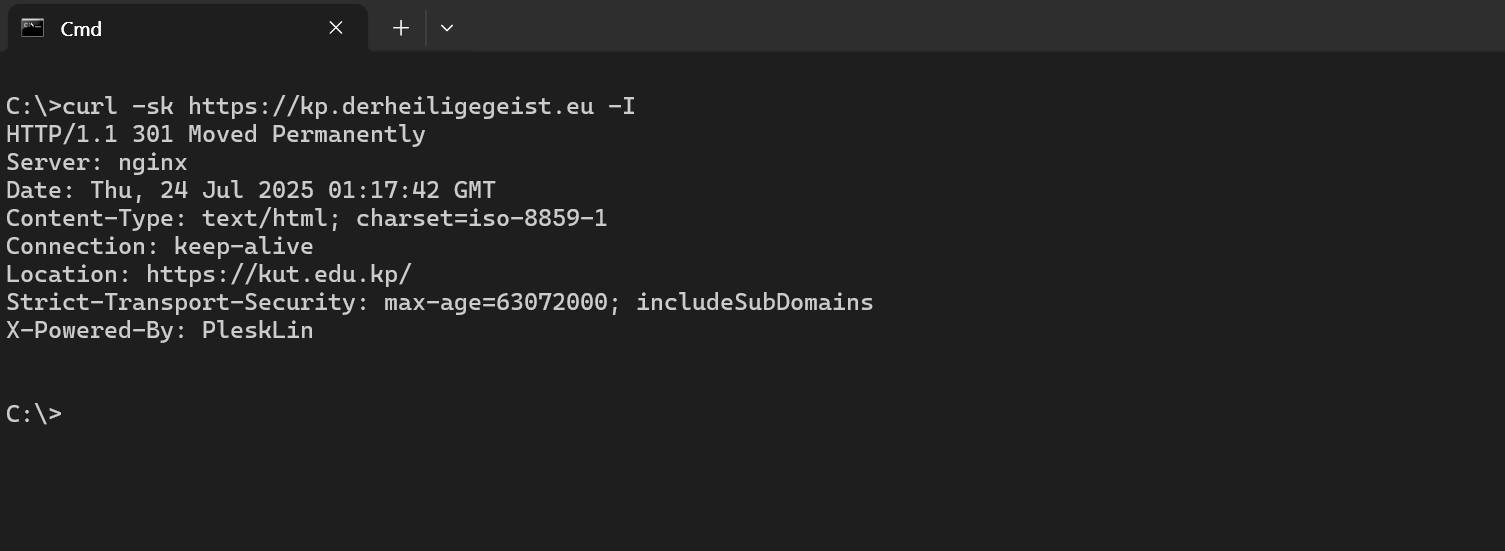
Task: Click the "includeSubDomains" directive text
Action: coord(754,302)
